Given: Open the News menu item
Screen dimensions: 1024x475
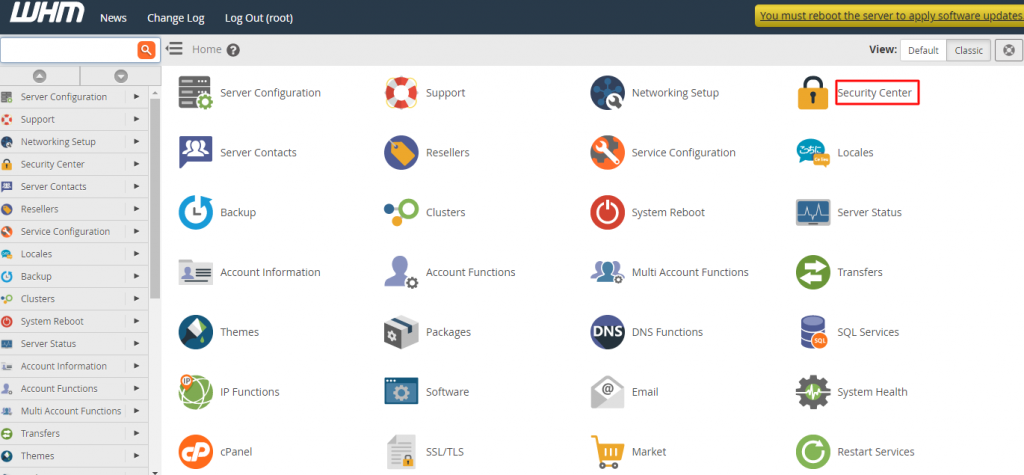Looking at the screenshot, I should pos(113,18).
